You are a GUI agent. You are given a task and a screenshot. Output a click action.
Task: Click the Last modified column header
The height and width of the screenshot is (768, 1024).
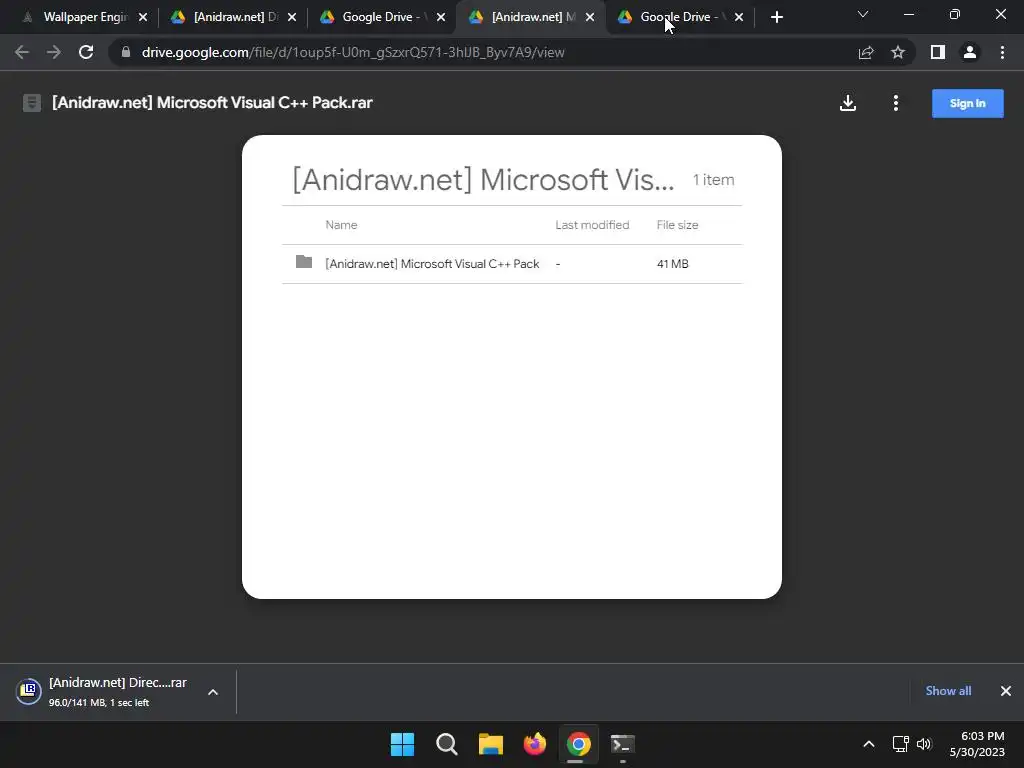click(x=592, y=225)
